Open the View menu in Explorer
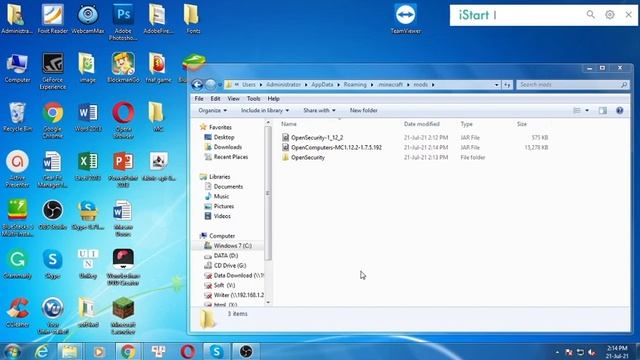The width and height of the screenshot is (640, 360). click(233, 99)
